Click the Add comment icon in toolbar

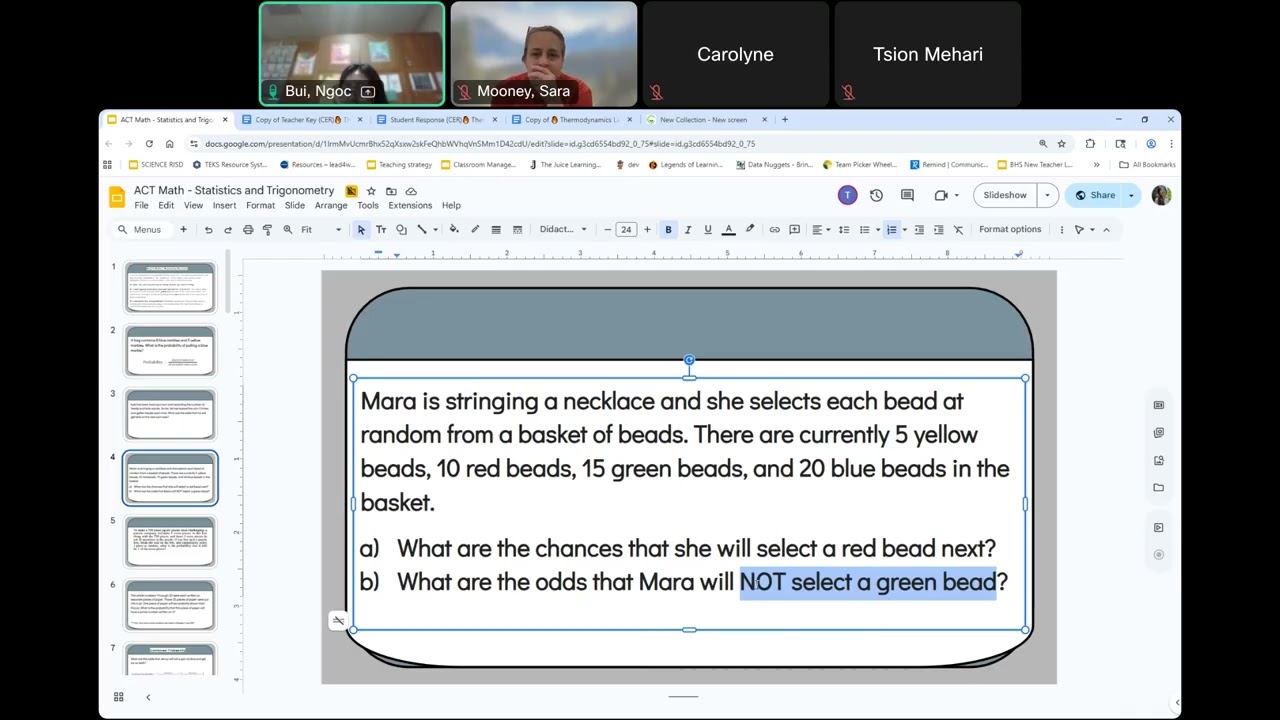pos(794,230)
